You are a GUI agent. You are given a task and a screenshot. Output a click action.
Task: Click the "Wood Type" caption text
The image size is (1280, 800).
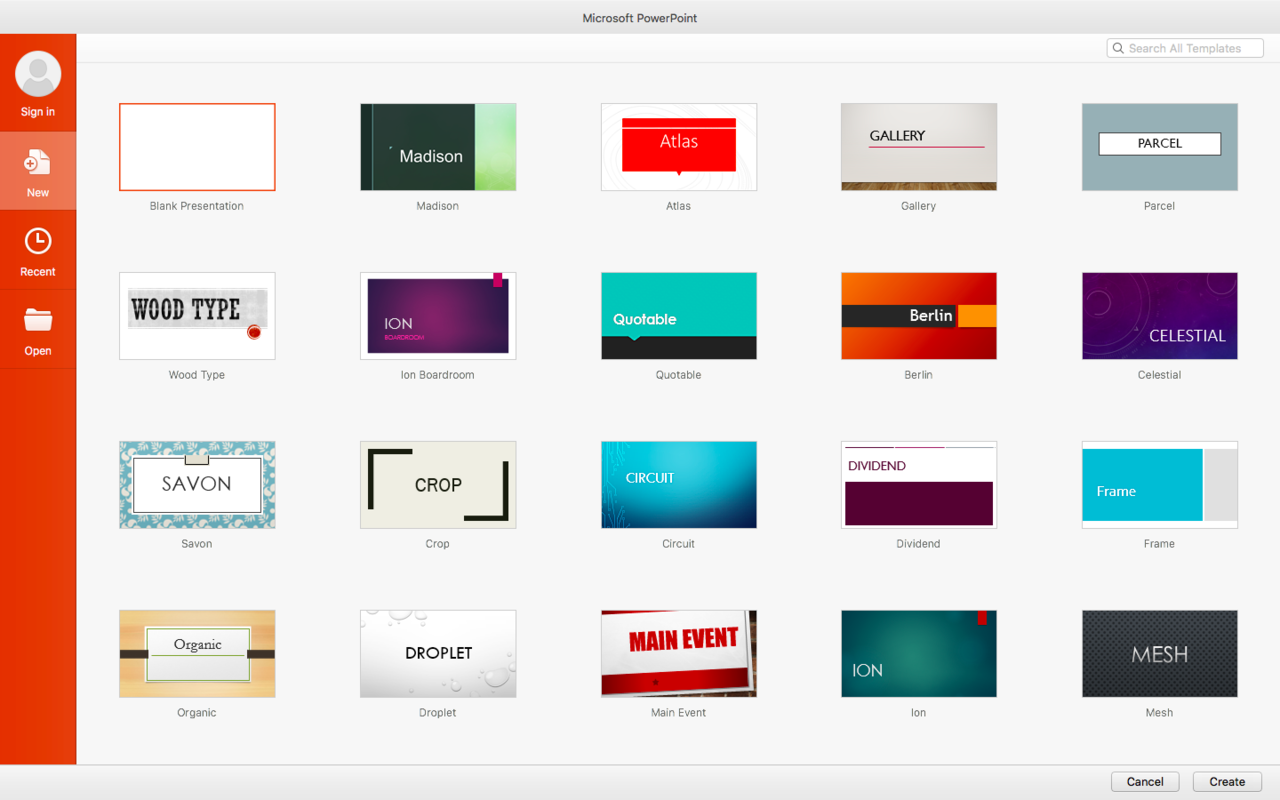[197, 375]
